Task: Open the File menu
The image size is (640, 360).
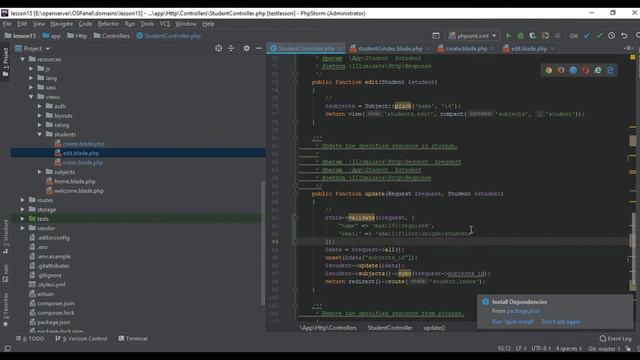Action: click(7, 24)
